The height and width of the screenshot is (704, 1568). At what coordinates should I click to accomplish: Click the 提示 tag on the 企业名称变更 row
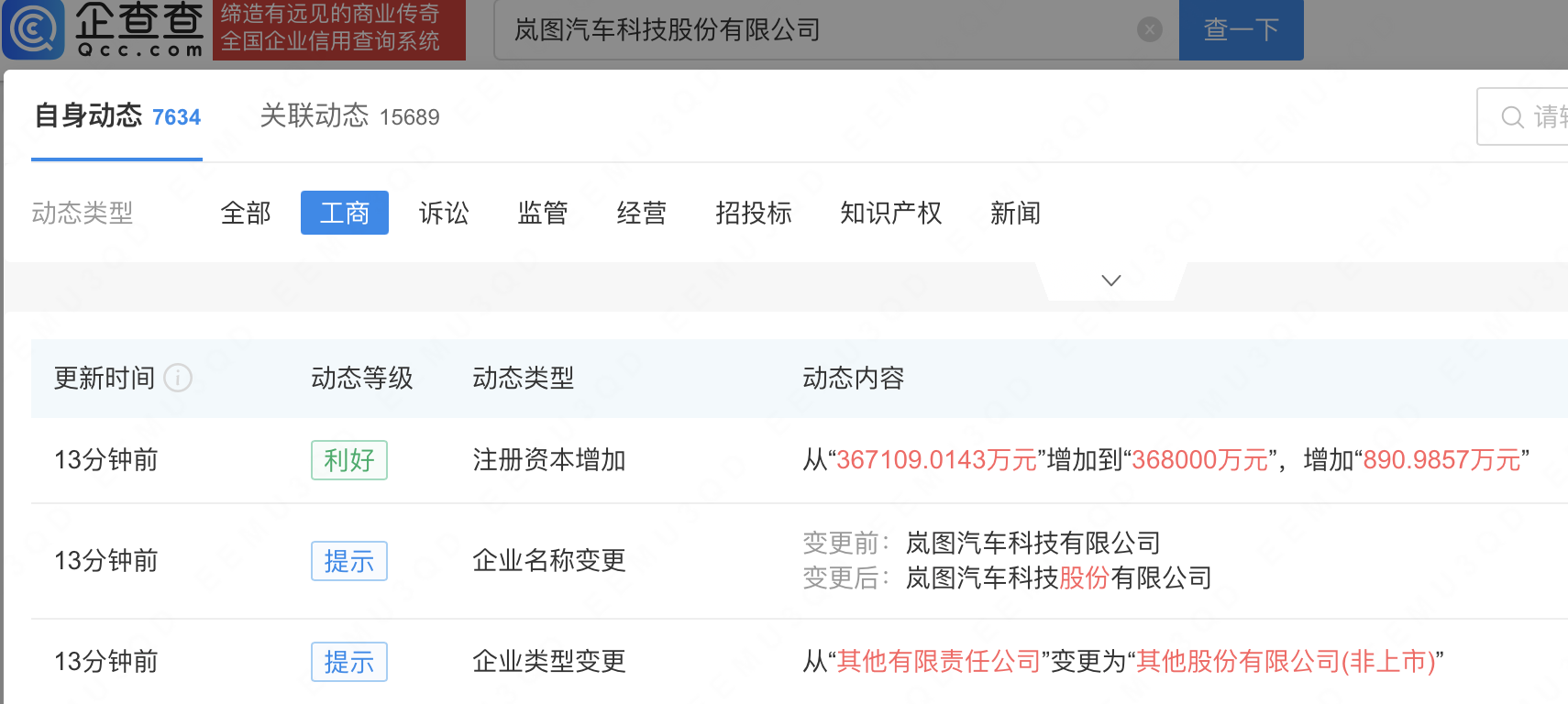[349, 561]
